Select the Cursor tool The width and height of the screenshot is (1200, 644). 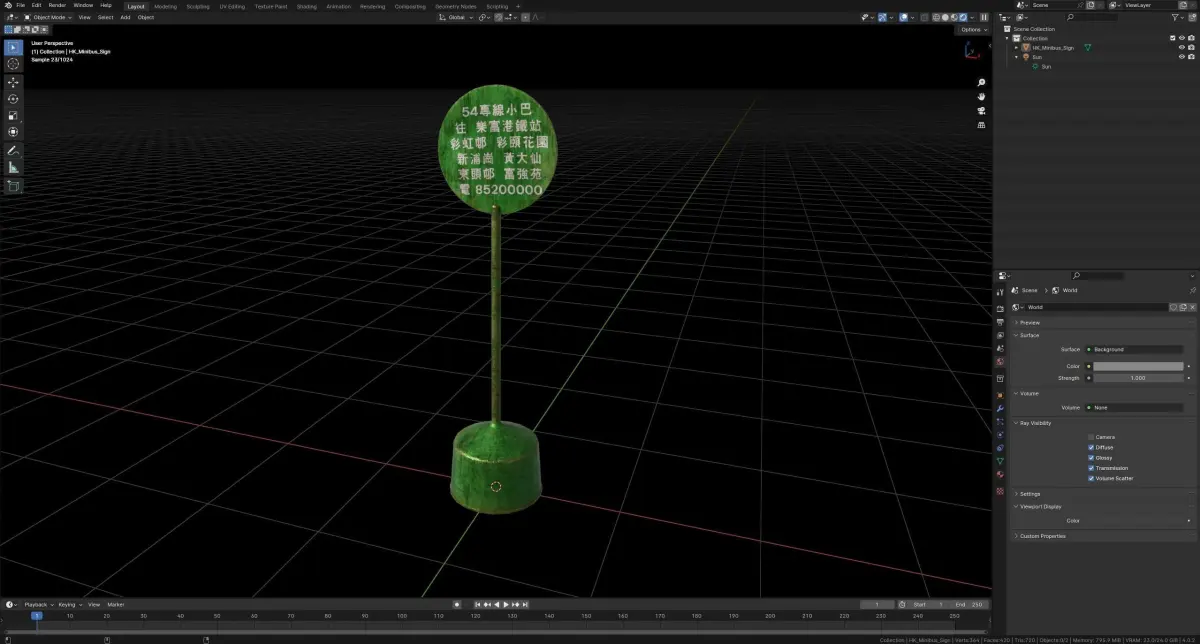click(13, 64)
